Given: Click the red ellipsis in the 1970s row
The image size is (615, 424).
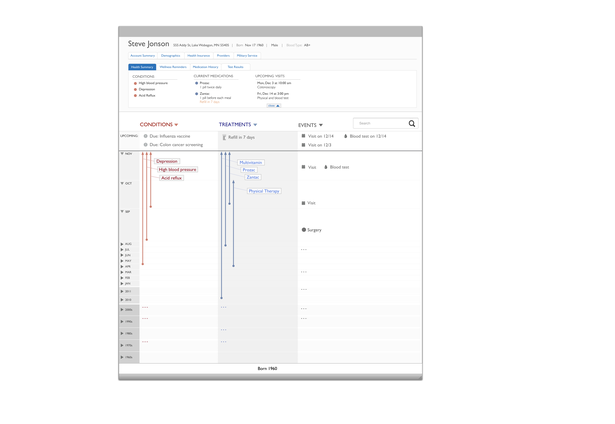Looking at the screenshot, I should tap(145, 342).
